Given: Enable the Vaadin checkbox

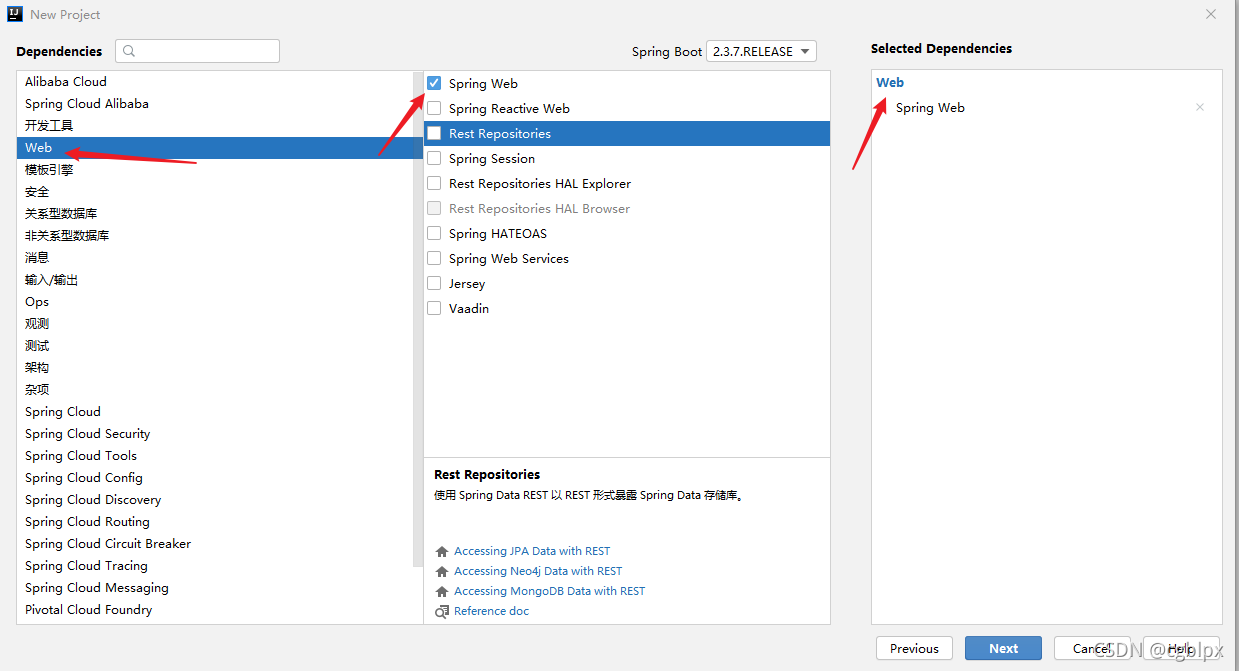Looking at the screenshot, I should pyautogui.click(x=434, y=308).
